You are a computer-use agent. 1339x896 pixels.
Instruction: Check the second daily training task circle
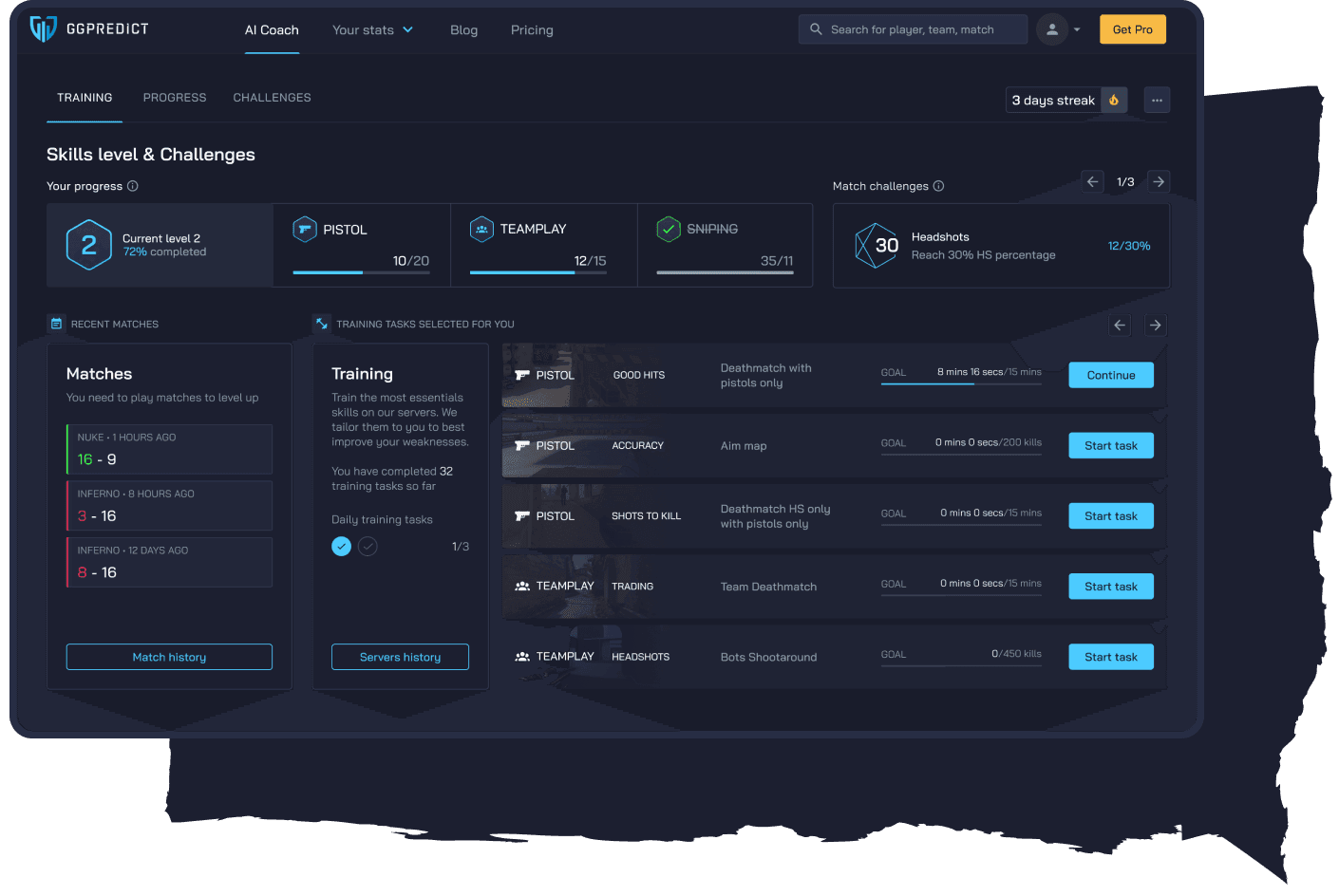[368, 546]
